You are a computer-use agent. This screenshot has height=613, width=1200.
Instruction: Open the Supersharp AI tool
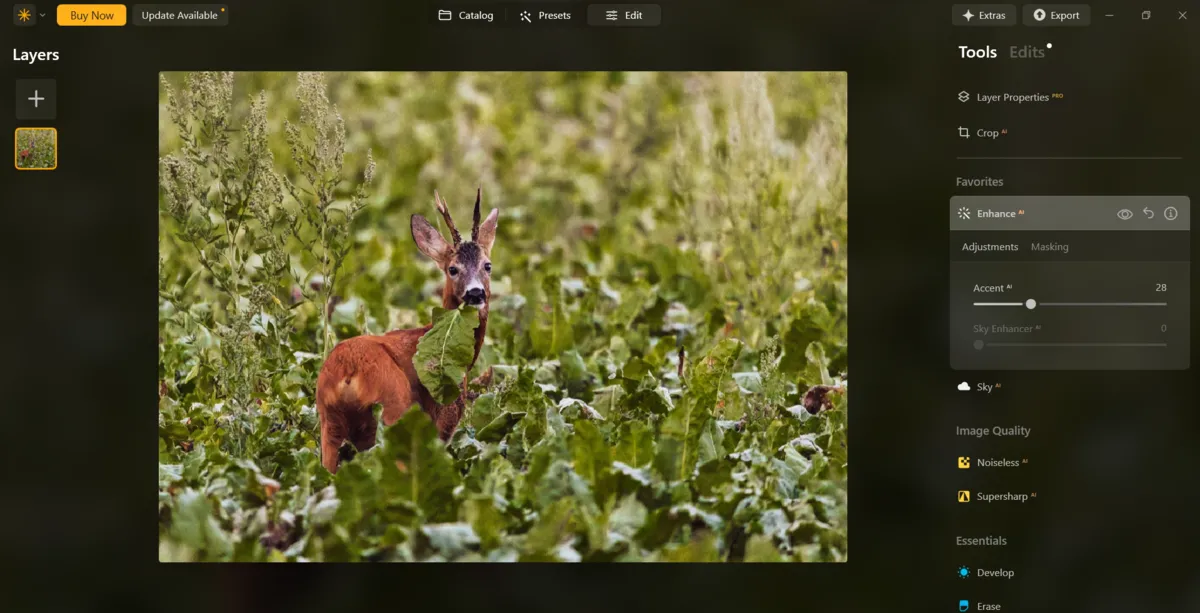click(1001, 495)
